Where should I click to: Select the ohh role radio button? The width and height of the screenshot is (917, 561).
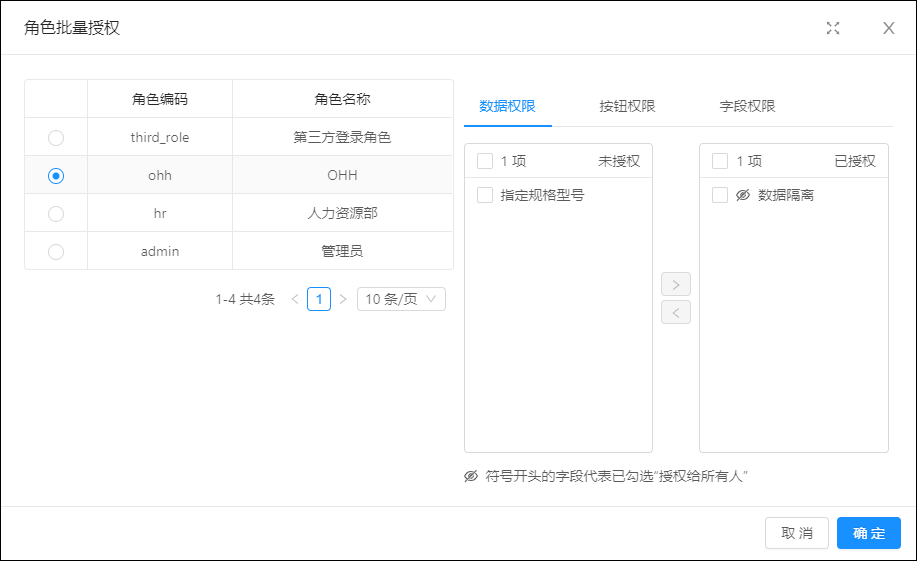click(x=56, y=175)
